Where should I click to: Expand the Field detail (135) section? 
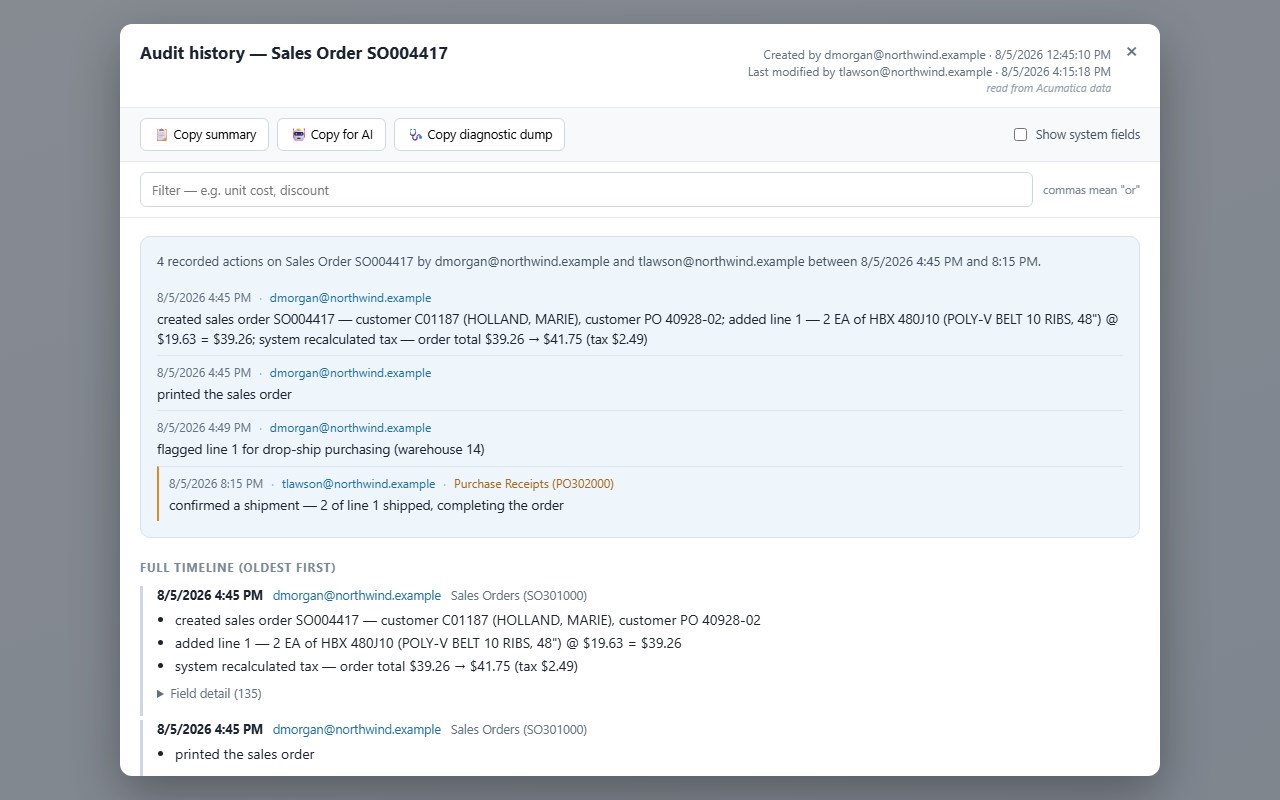pyautogui.click(x=210, y=693)
